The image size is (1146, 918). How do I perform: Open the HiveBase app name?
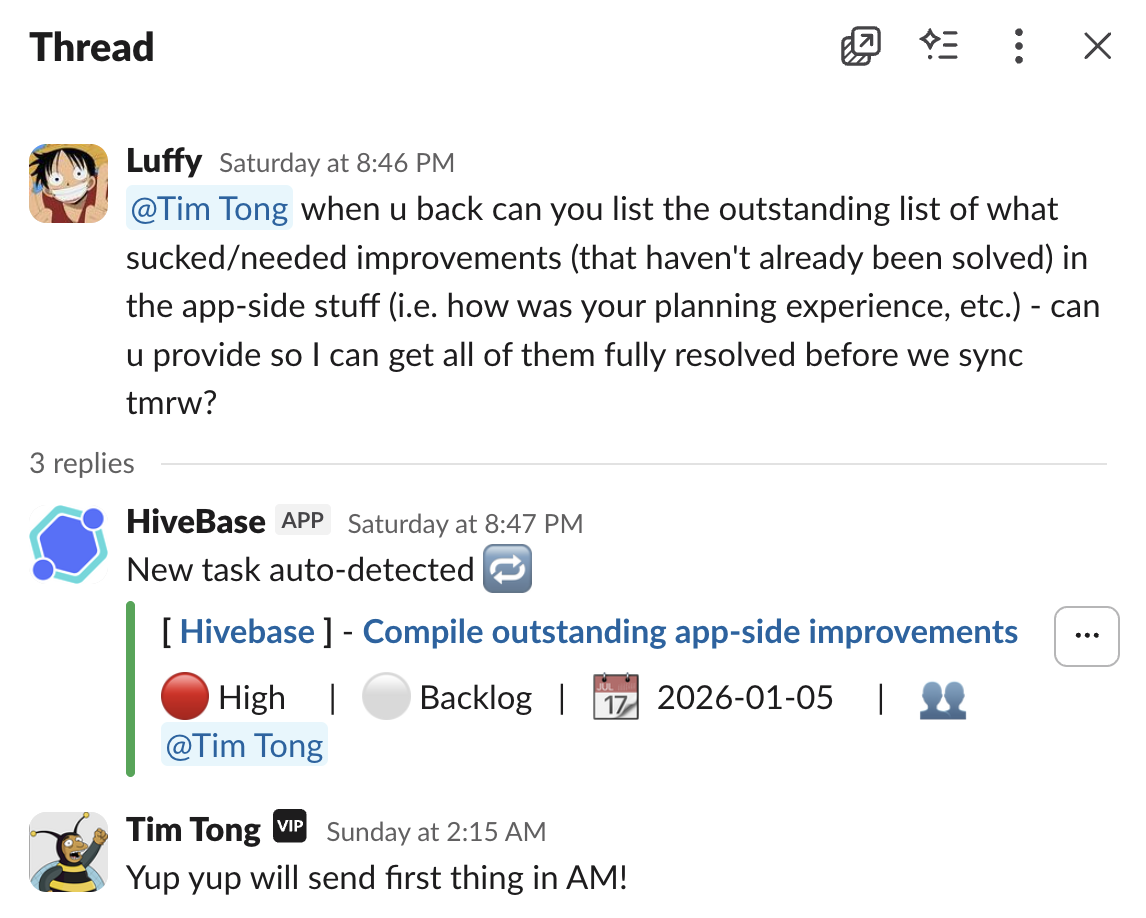pos(196,521)
